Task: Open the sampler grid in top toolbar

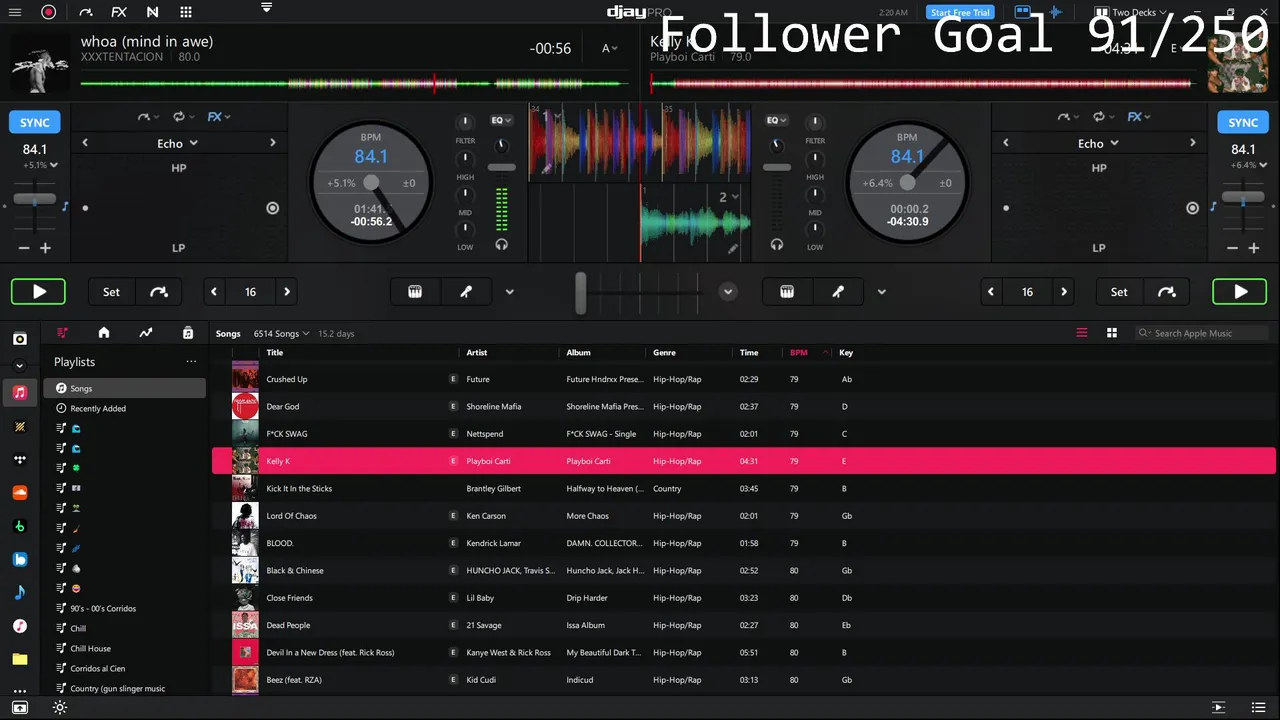Action: [186, 12]
